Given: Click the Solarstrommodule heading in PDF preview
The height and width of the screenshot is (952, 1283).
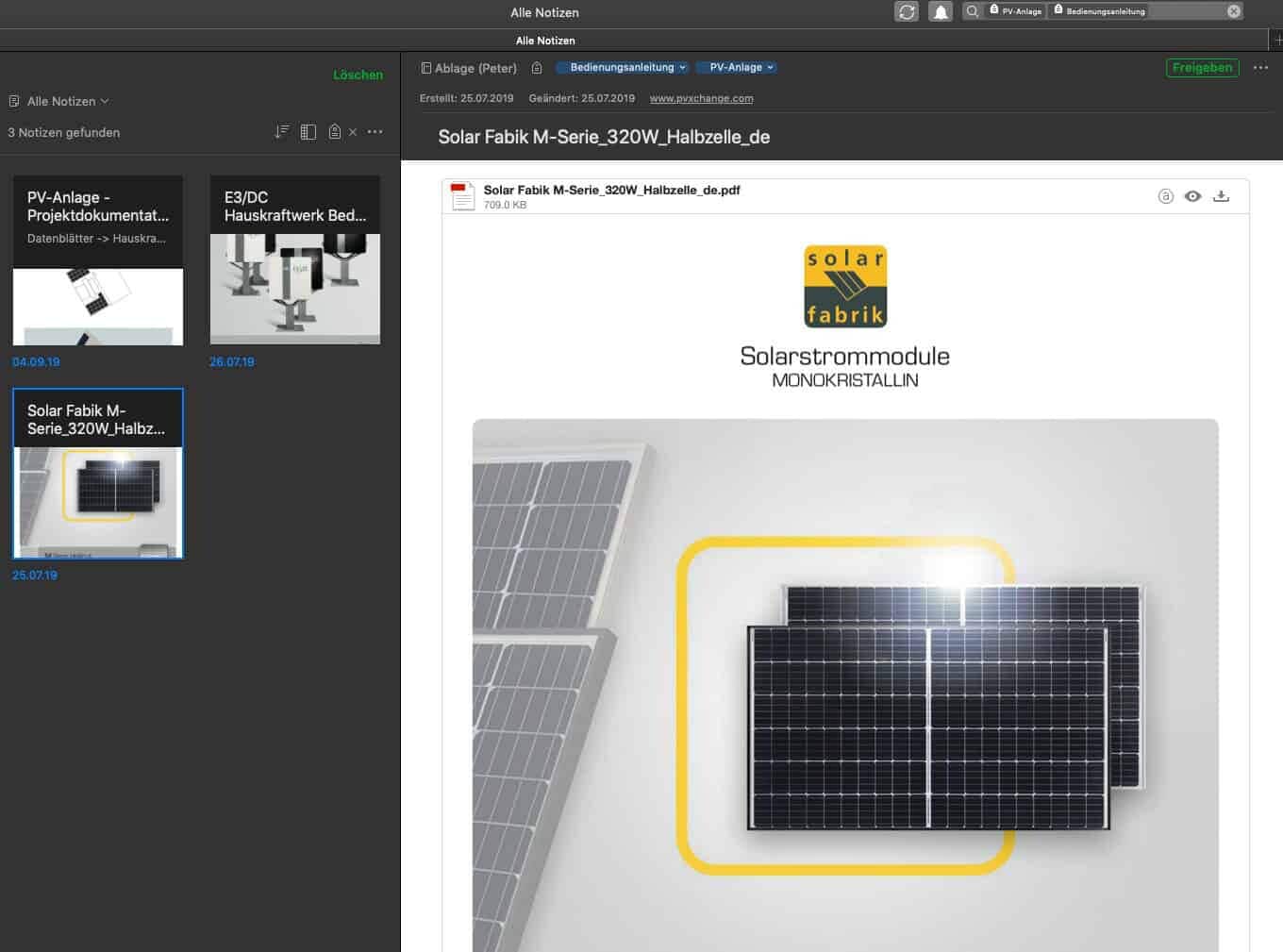Looking at the screenshot, I should pyautogui.click(x=844, y=356).
